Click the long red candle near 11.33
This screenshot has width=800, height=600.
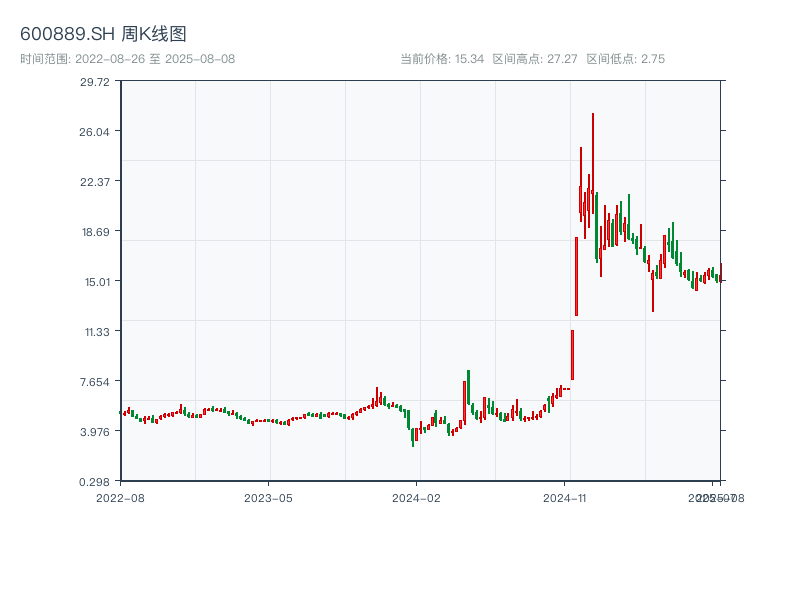572,355
